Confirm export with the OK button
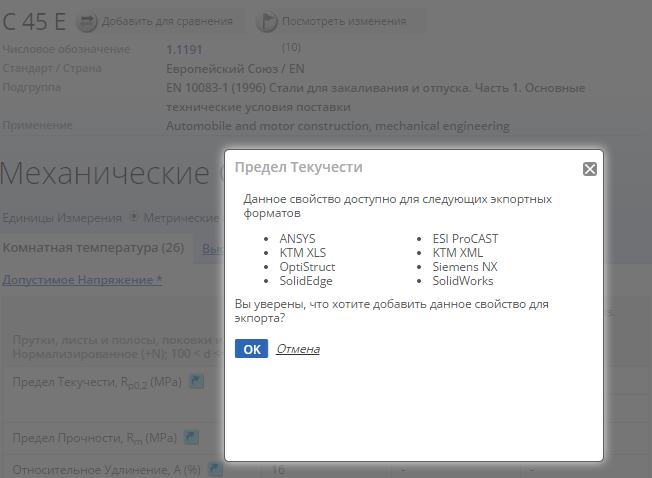The height and width of the screenshot is (478, 652). 251,349
